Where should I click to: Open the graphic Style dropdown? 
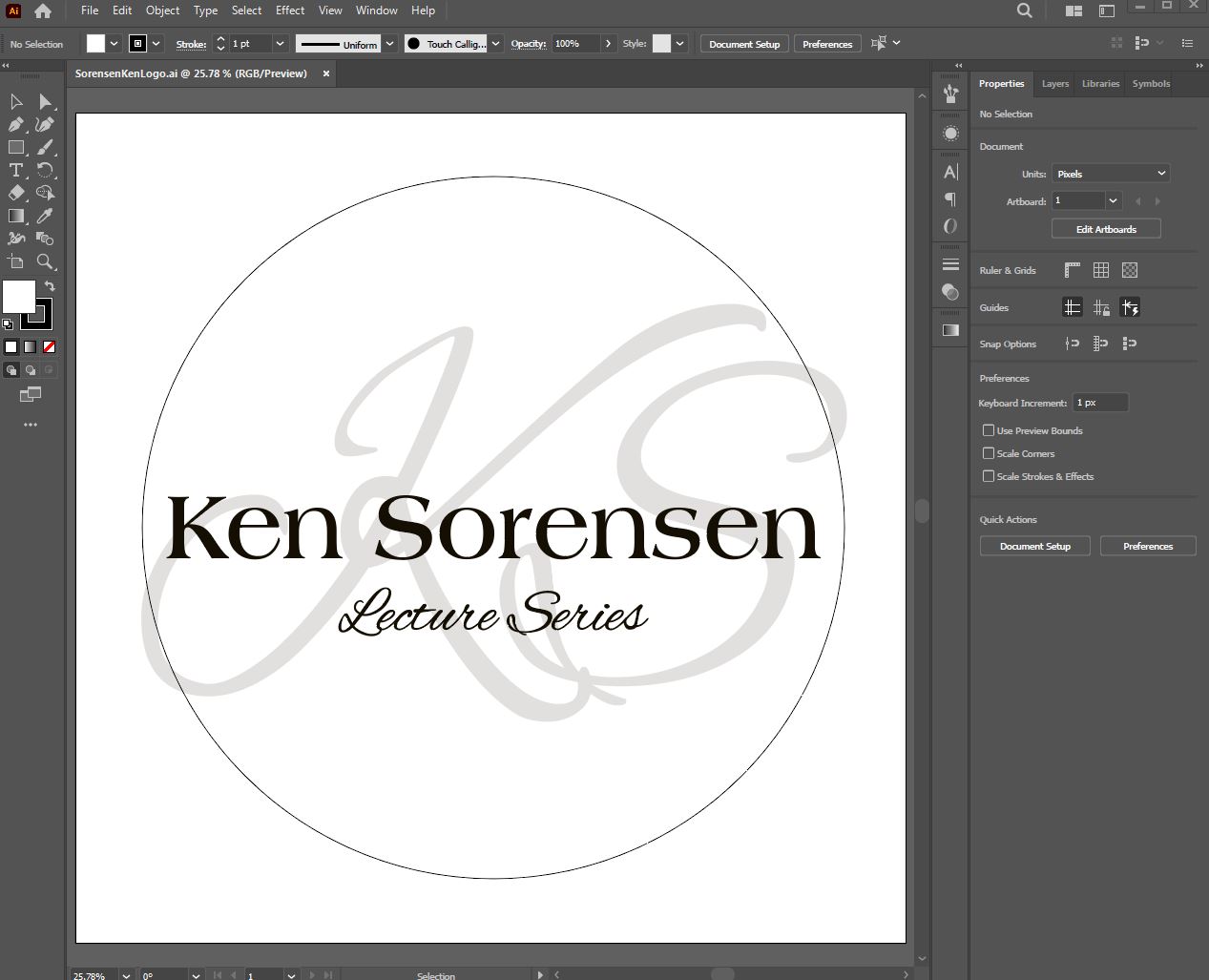click(x=680, y=44)
